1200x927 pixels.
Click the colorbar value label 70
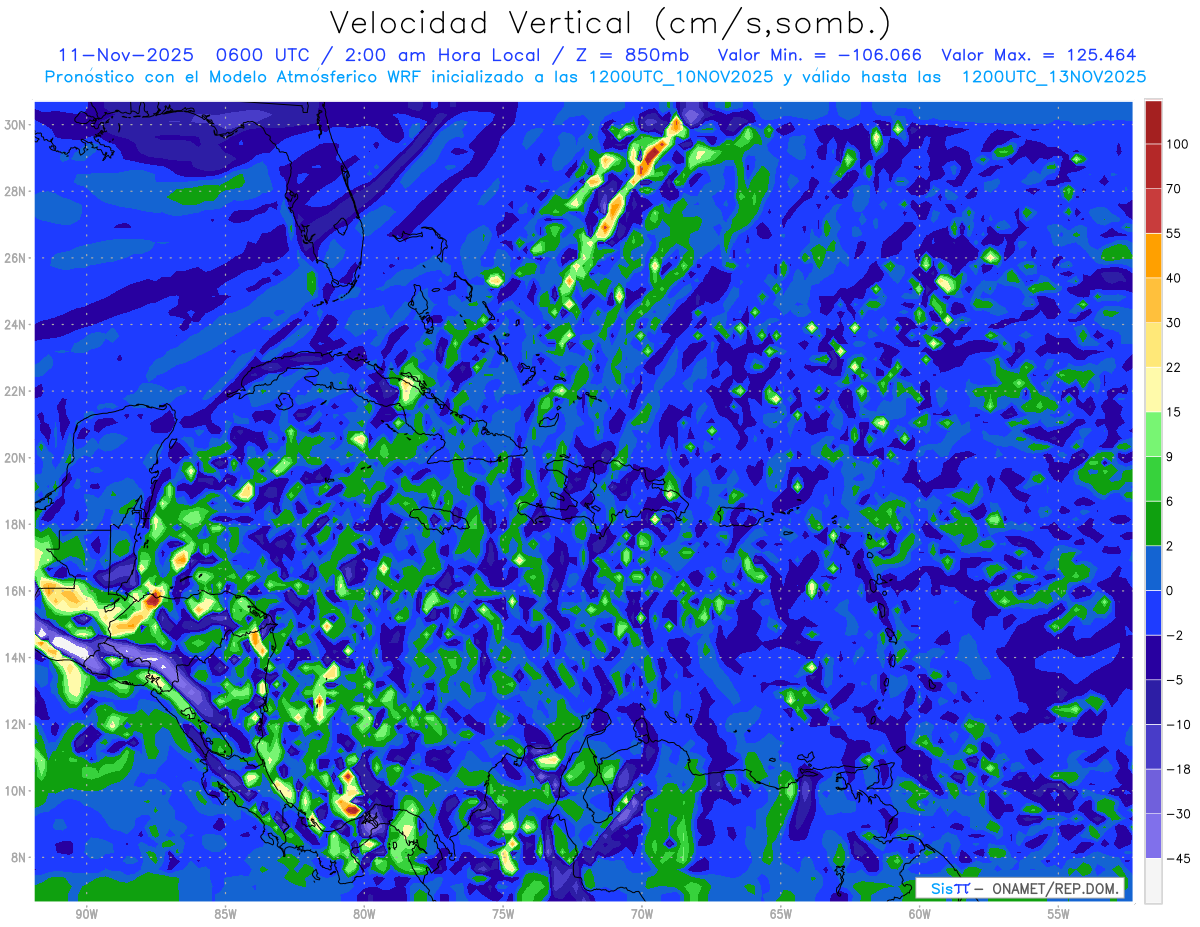(1174, 189)
